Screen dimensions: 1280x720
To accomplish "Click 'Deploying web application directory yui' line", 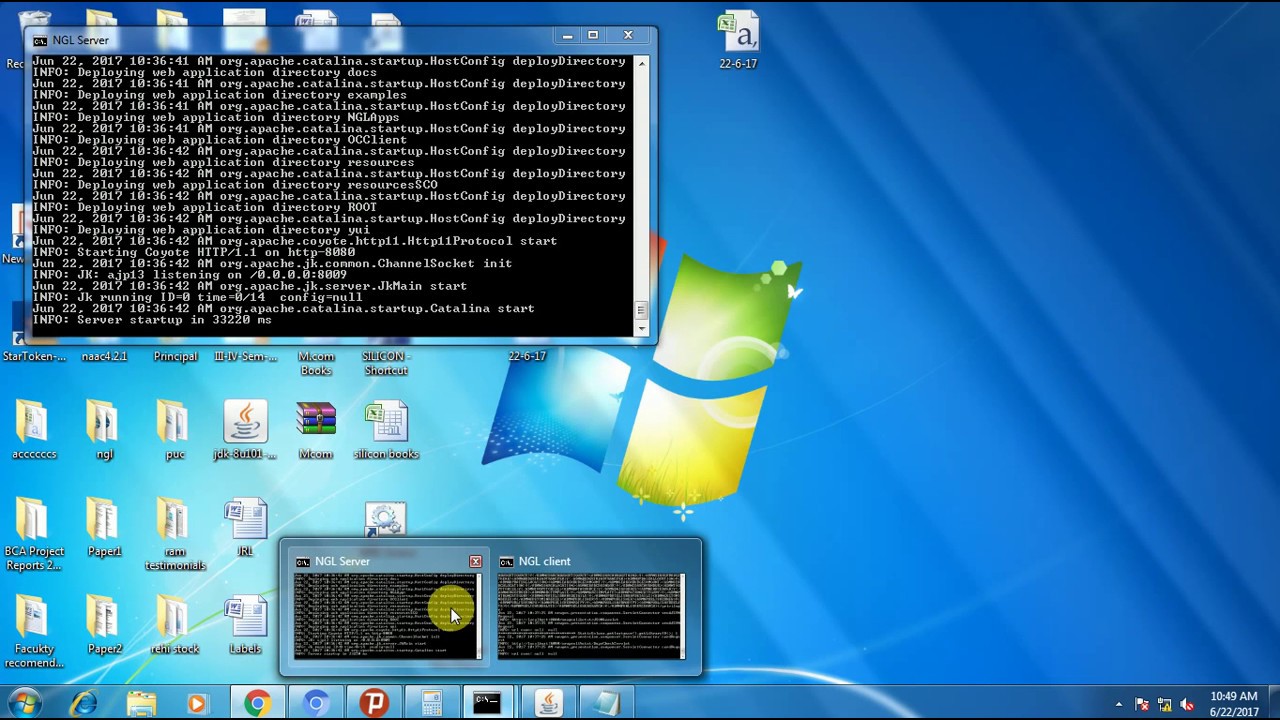I will (201, 230).
